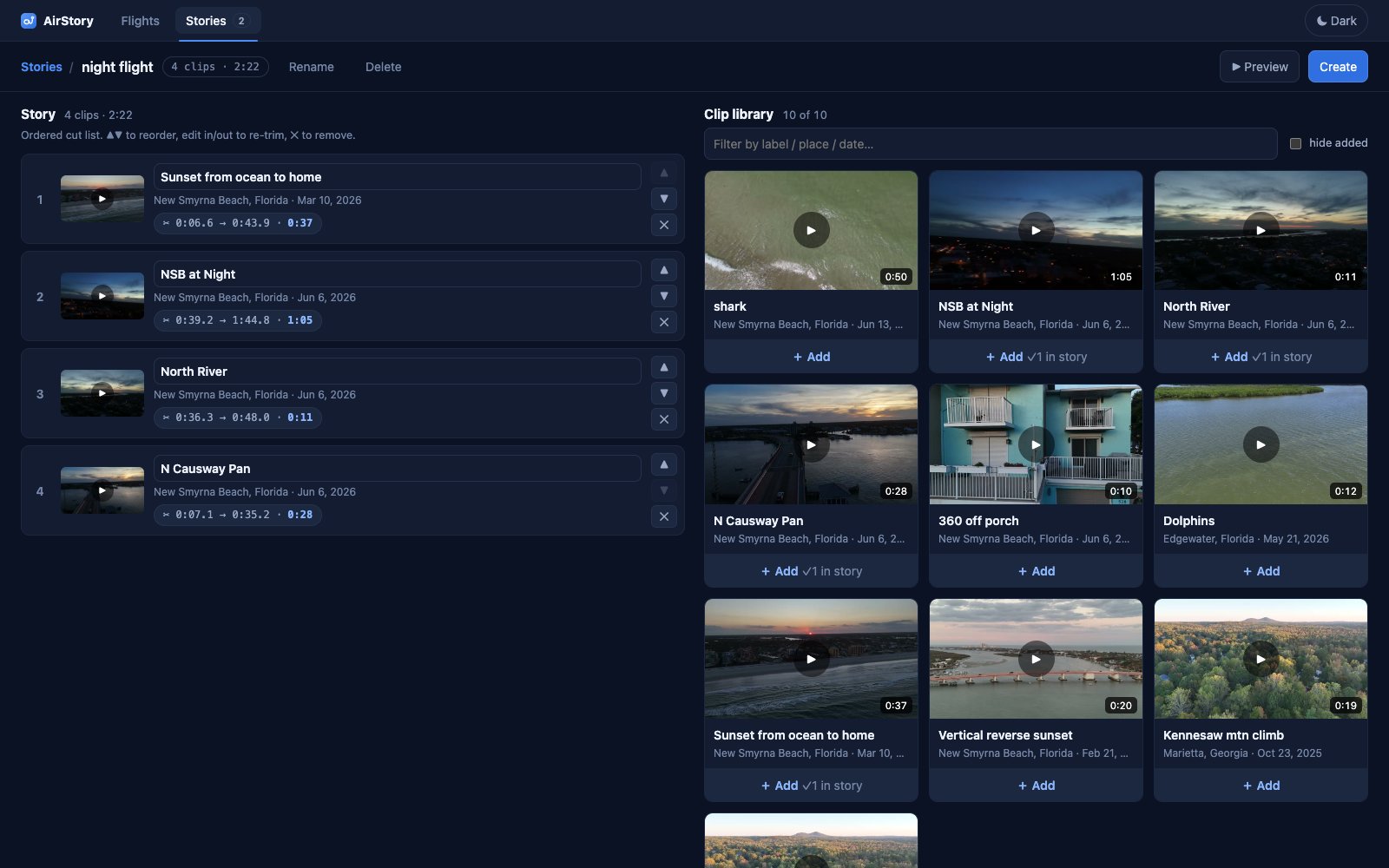Play the shark clip in library
The height and width of the screenshot is (868, 1389).
coord(811,230)
